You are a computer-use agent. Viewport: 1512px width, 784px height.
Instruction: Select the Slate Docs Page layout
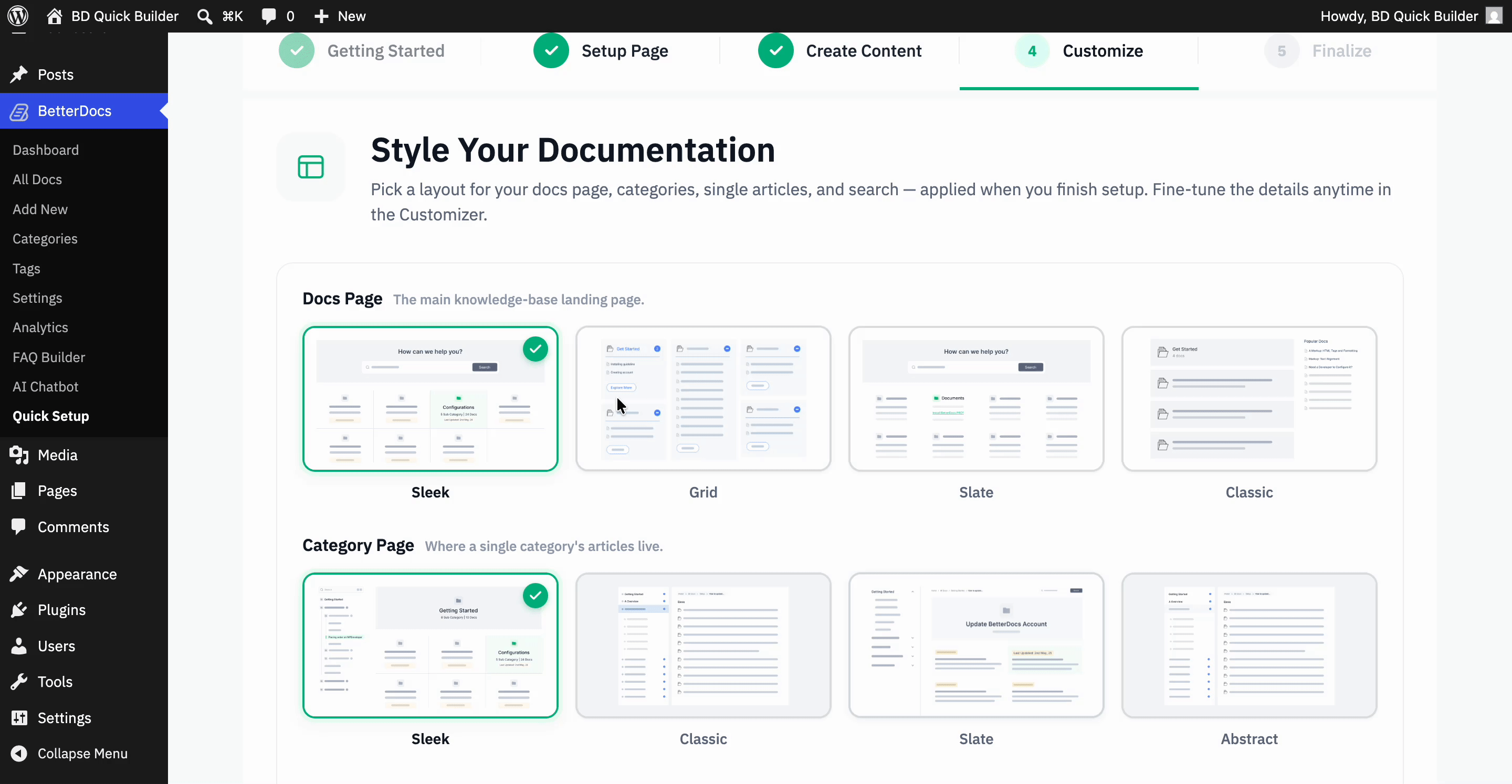point(976,399)
